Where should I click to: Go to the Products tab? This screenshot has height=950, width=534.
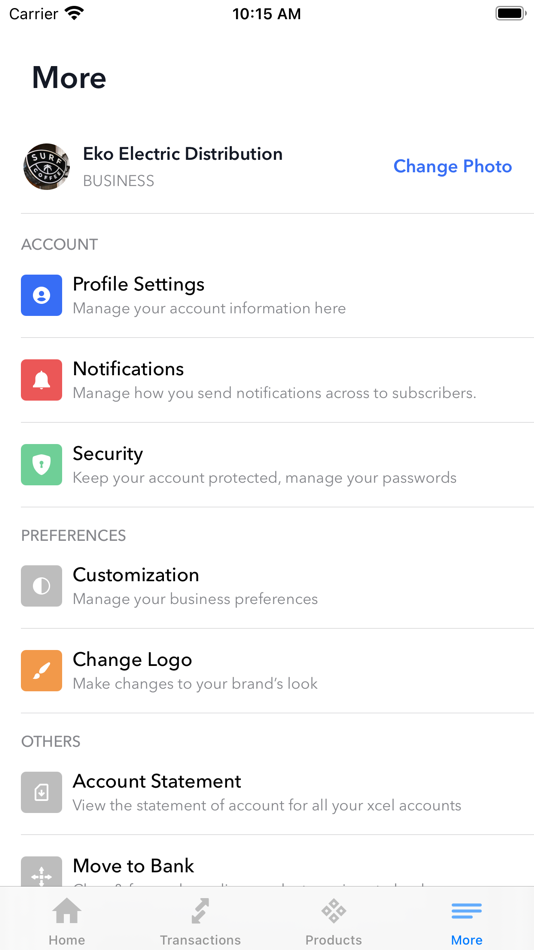click(x=333, y=921)
